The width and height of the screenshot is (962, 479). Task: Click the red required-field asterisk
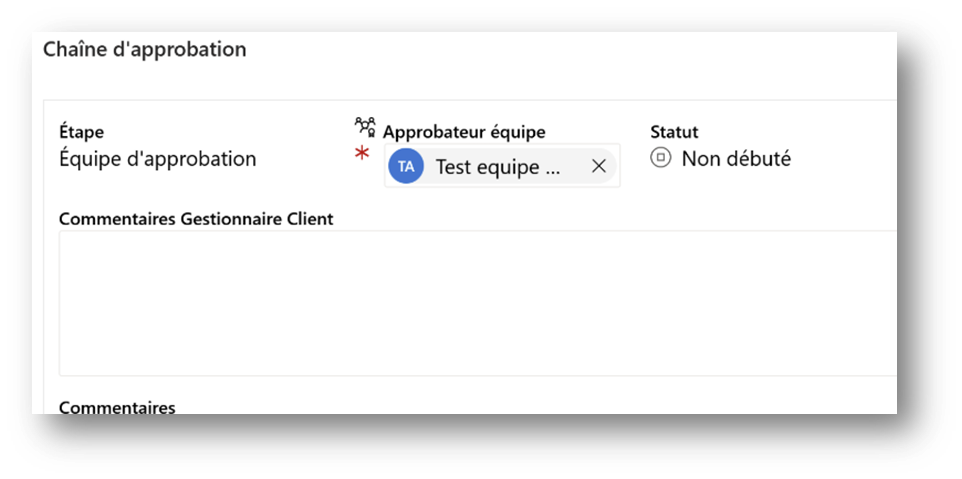pyautogui.click(x=362, y=155)
